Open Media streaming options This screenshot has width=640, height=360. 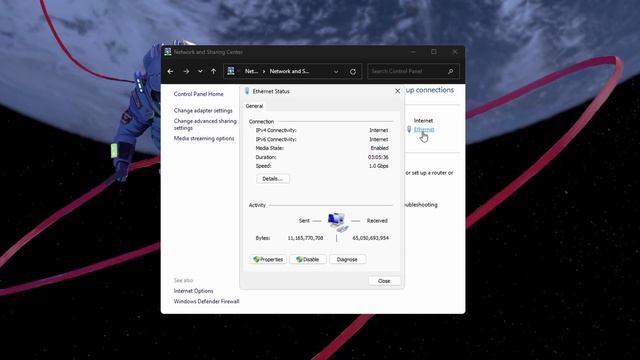tap(204, 138)
